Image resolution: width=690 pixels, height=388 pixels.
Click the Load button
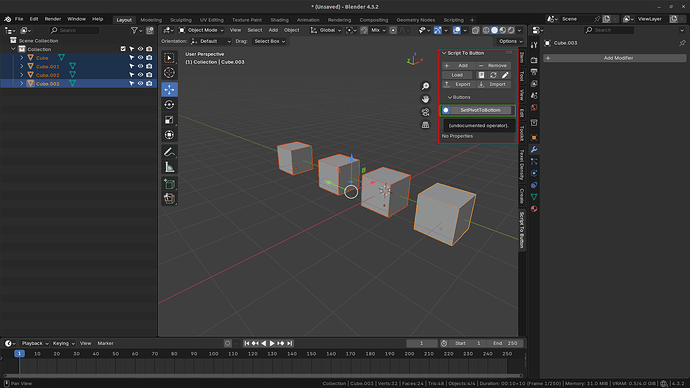(457, 75)
